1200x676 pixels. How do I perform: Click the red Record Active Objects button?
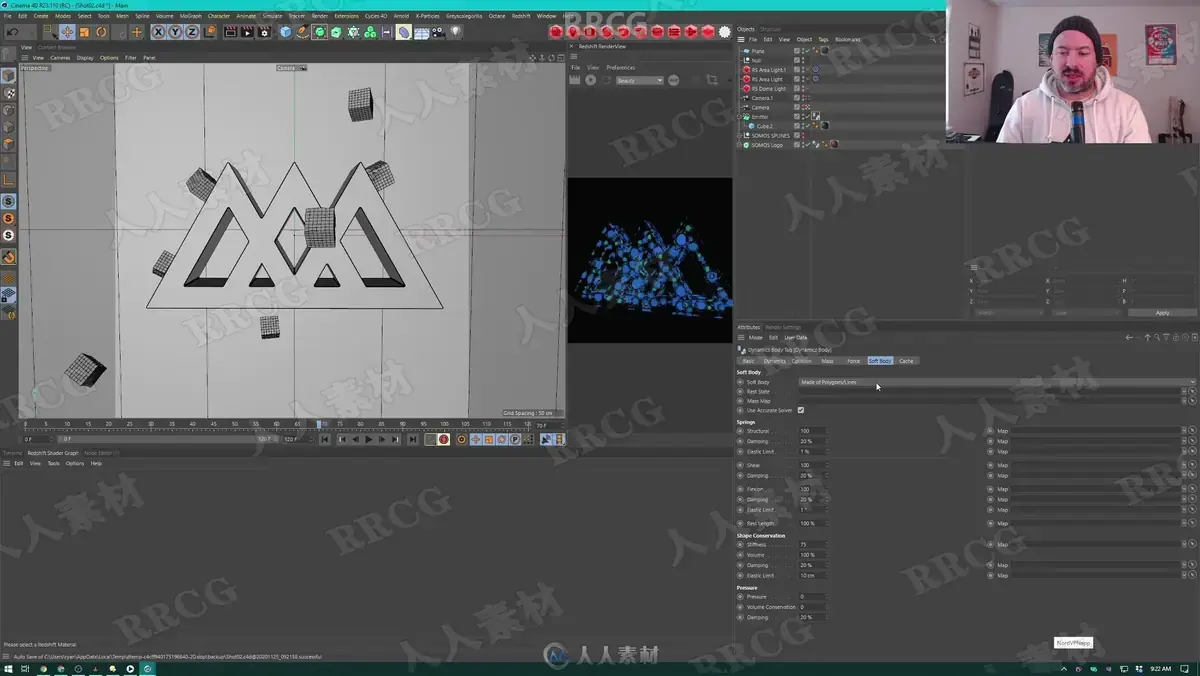point(444,439)
